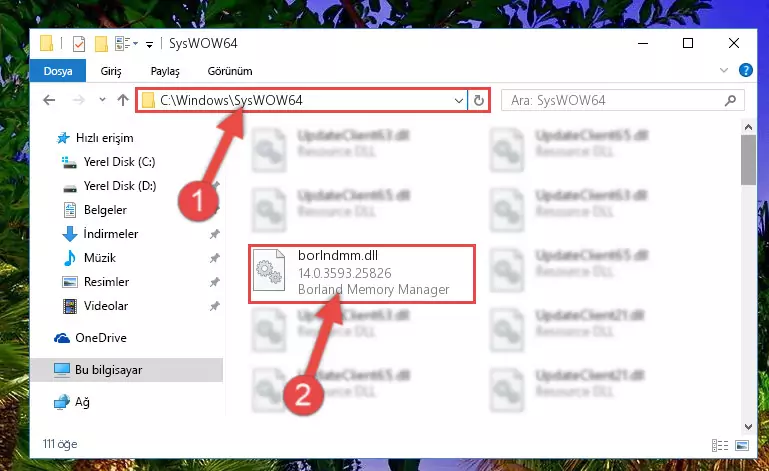This screenshot has width=769, height=471.
Task: Expand the Customize Quick Access Toolbar arrow
Action: tap(150, 45)
